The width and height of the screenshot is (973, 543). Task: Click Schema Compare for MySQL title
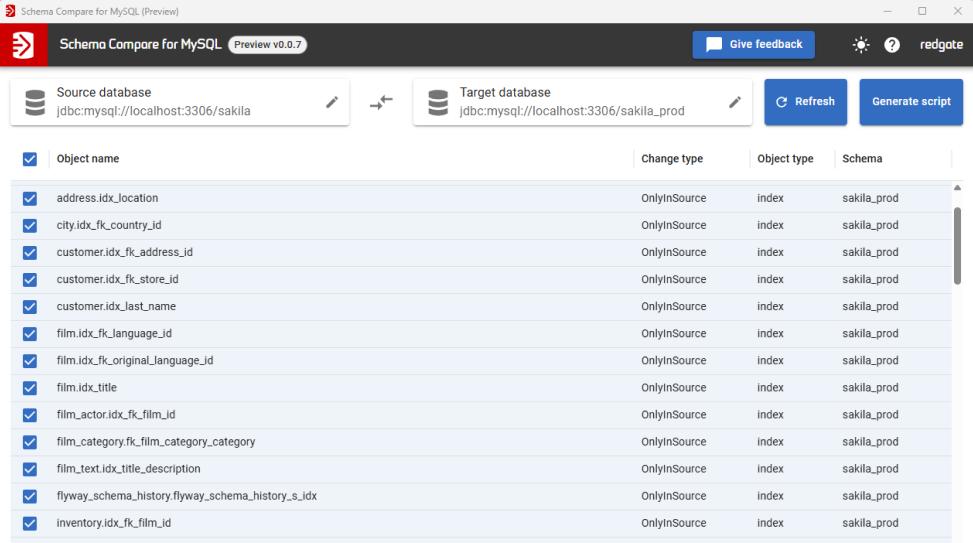pos(140,45)
